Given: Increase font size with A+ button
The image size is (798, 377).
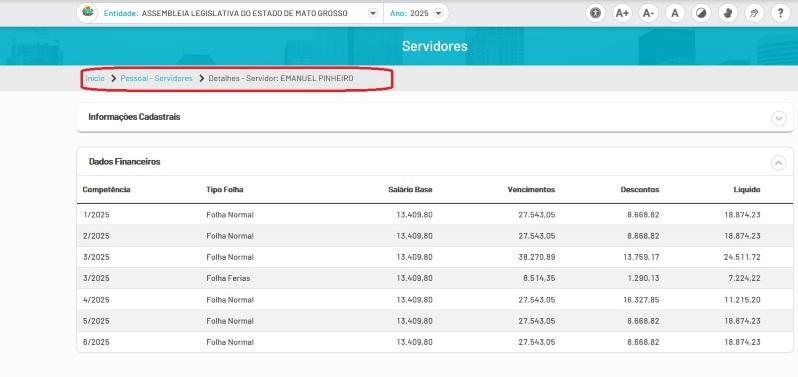Looking at the screenshot, I should pyautogui.click(x=622, y=13).
